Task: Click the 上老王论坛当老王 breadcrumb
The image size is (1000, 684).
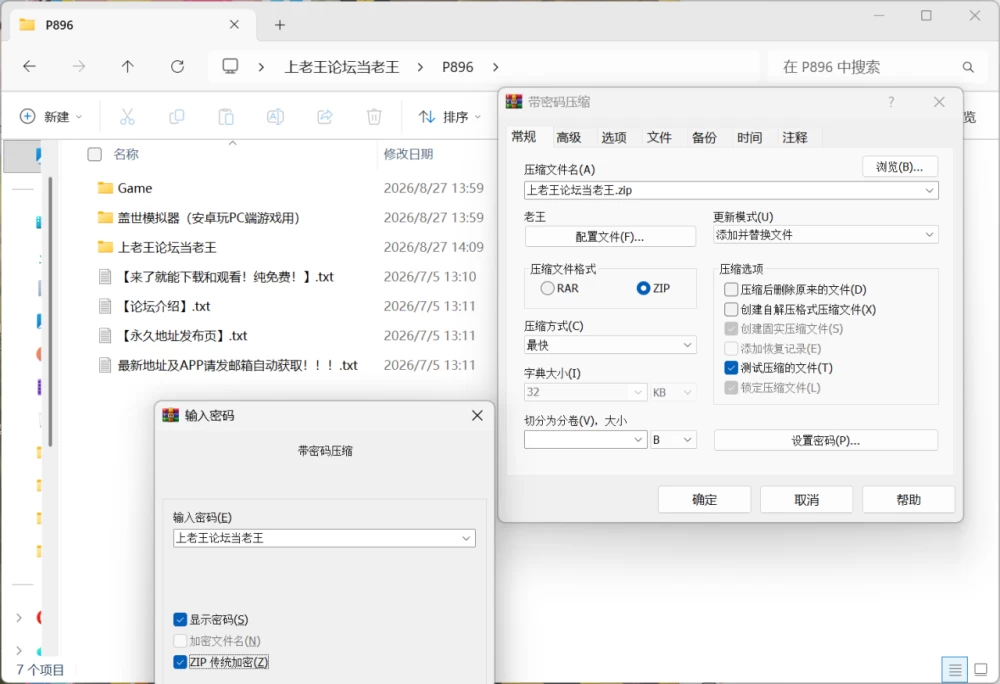Action: click(342, 67)
